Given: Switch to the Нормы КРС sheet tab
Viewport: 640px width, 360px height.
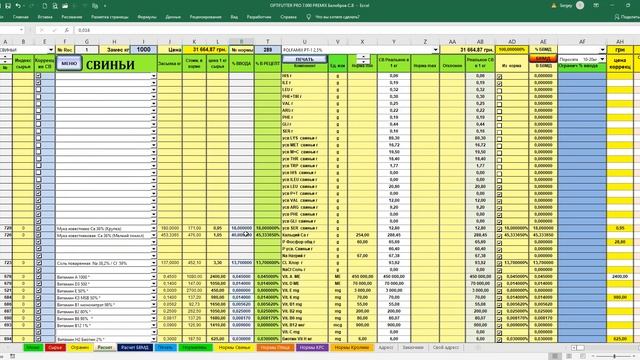Looking at the screenshot, I should pyautogui.click(x=312, y=347).
